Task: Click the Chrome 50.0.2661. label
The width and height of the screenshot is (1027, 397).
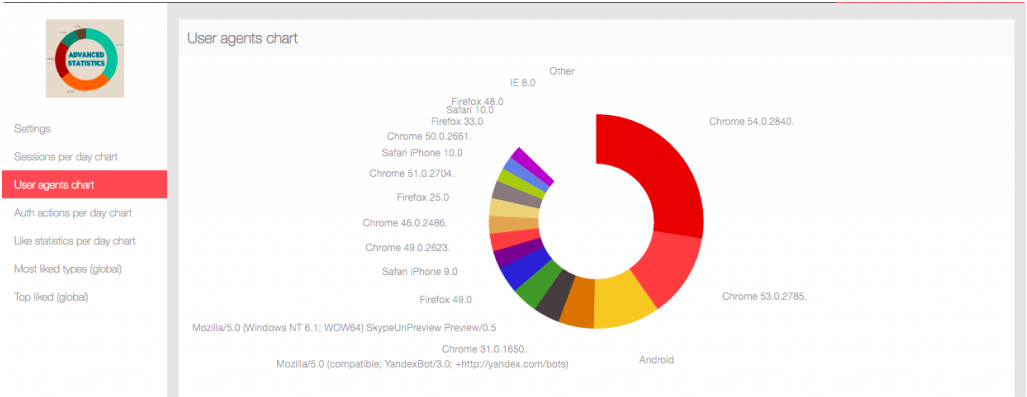Action: pos(429,136)
